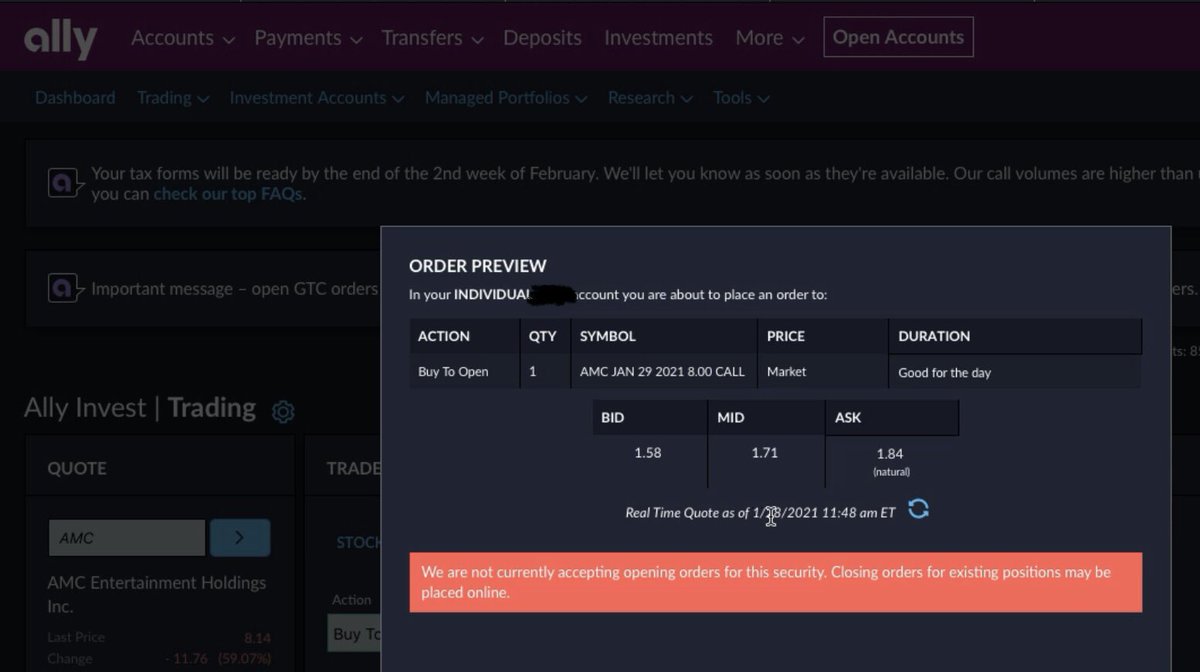Click the bid value 1.58
The image size is (1200, 672).
pos(648,453)
